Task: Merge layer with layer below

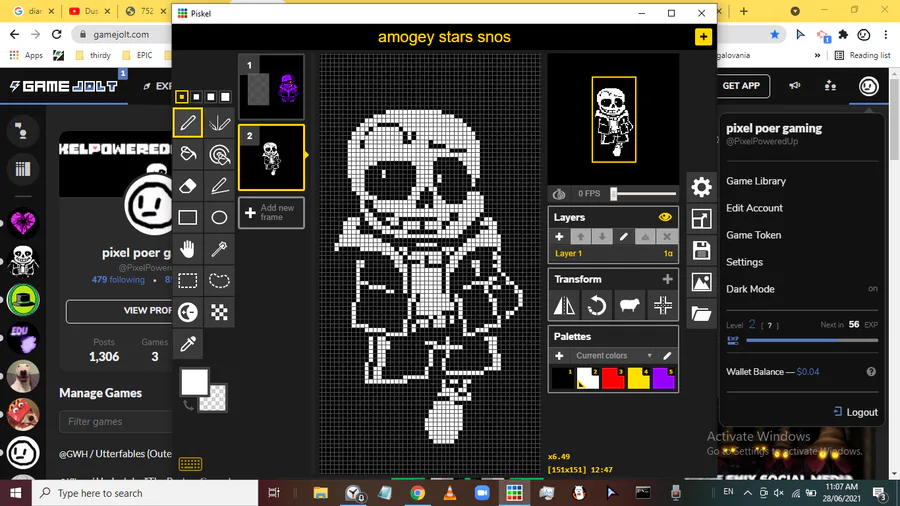Action: coord(645,236)
